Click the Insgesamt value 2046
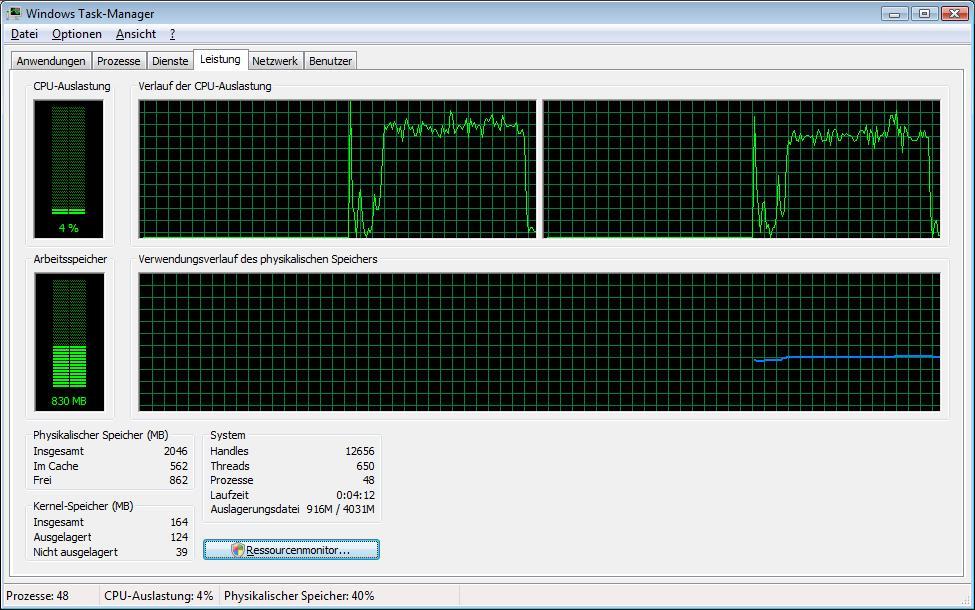 (175, 451)
